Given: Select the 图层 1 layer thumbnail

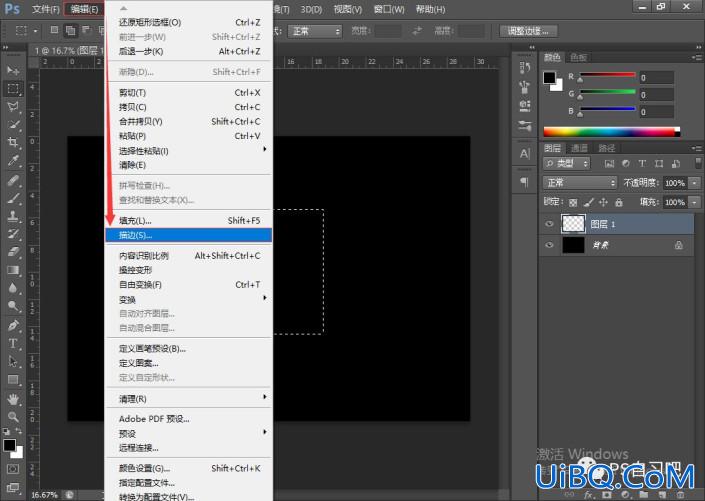Looking at the screenshot, I should [x=573, y=224].
